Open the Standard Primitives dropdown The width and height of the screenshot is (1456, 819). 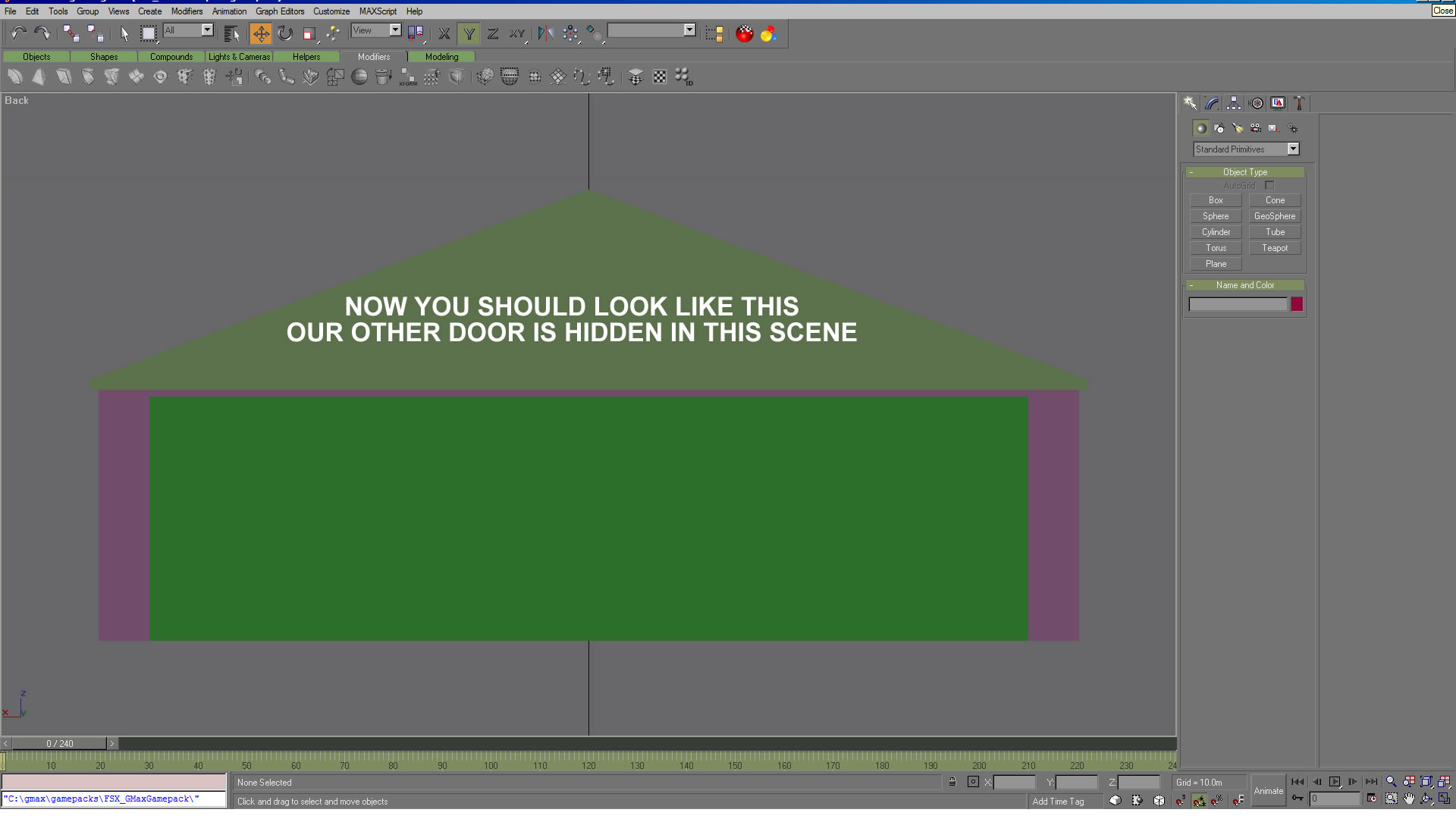[1293, 149]
